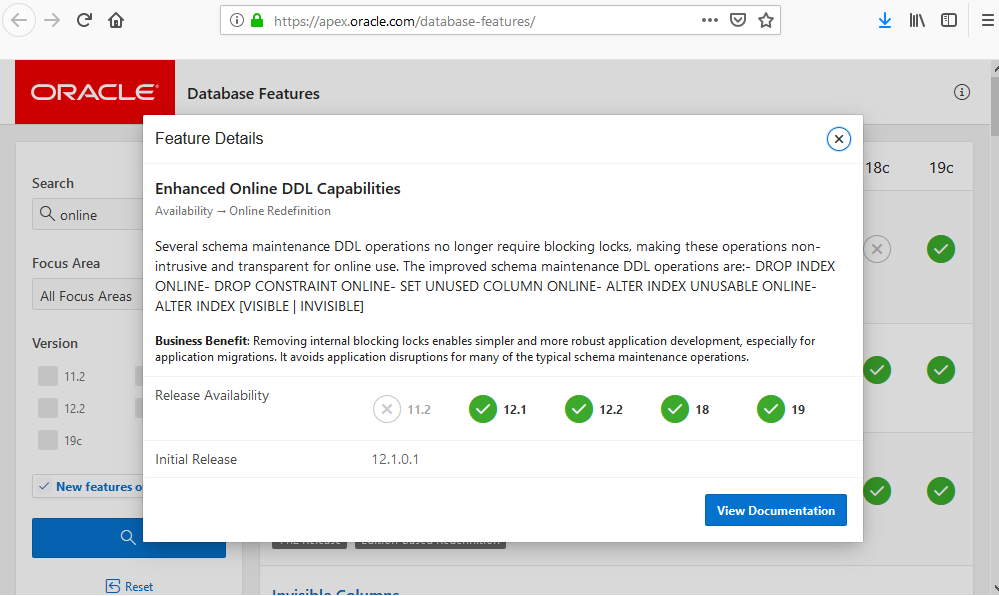Click the 19 green check in Release Availability
This screenshot has width=999, height=596.
tap(771, 409)
